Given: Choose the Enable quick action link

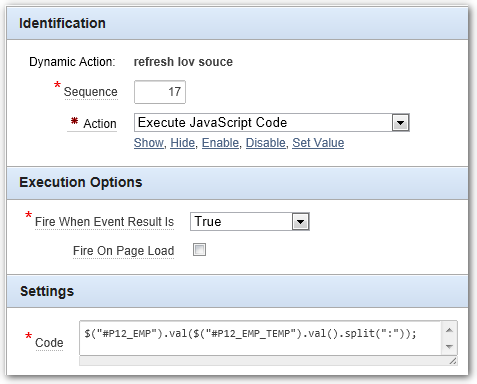Looking at the screenshot, I should [x=220, y=143].
